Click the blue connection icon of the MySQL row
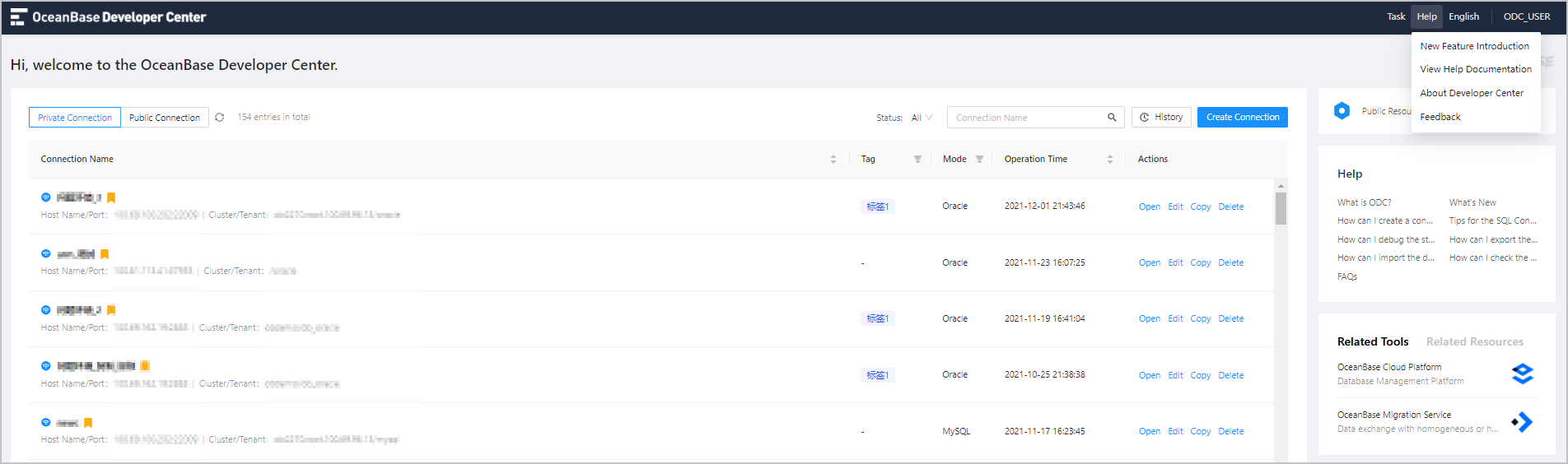Screen dimensions: 1568x464 46,422
